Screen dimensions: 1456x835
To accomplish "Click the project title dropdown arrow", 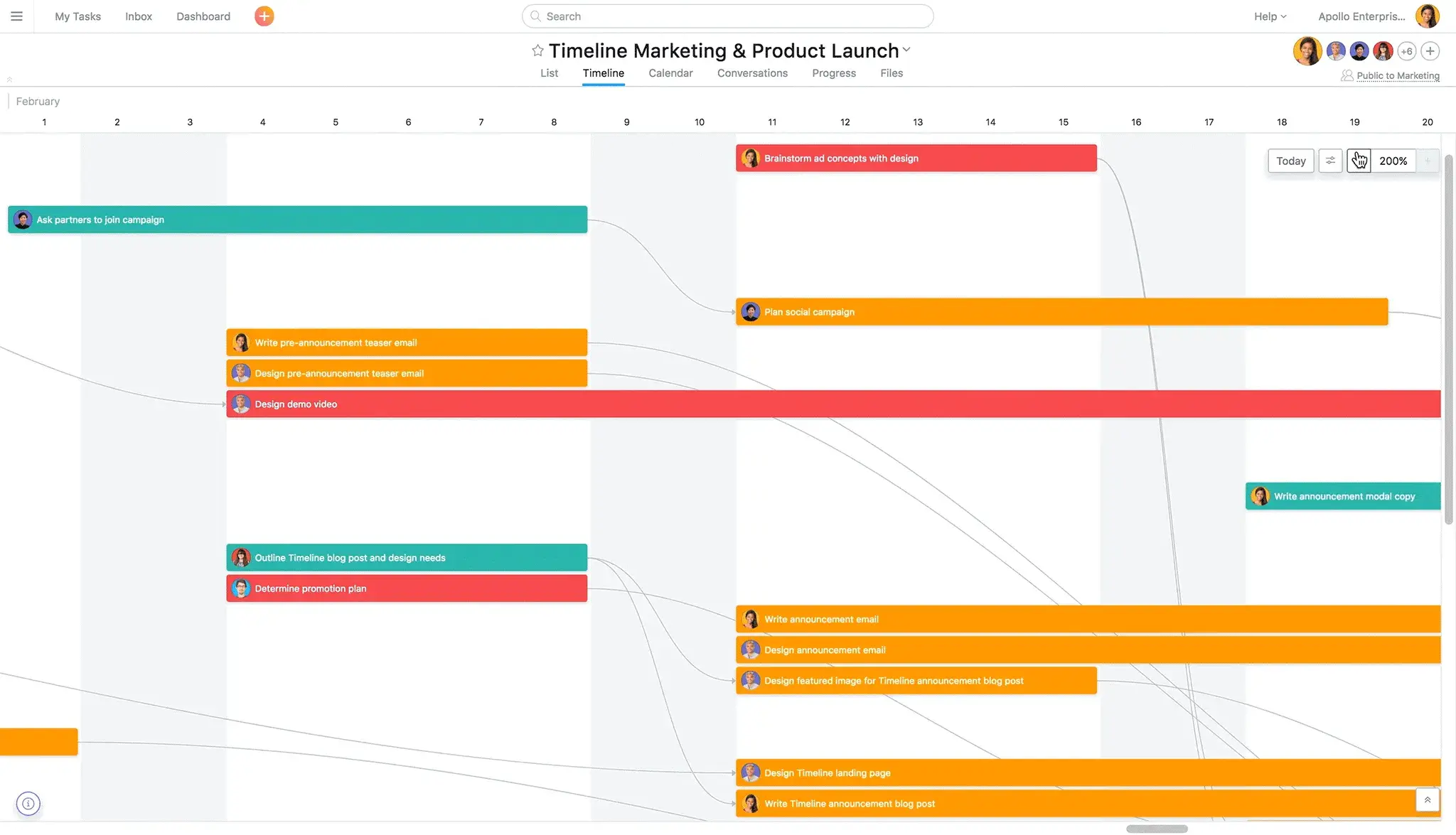I will click(907, 52).
